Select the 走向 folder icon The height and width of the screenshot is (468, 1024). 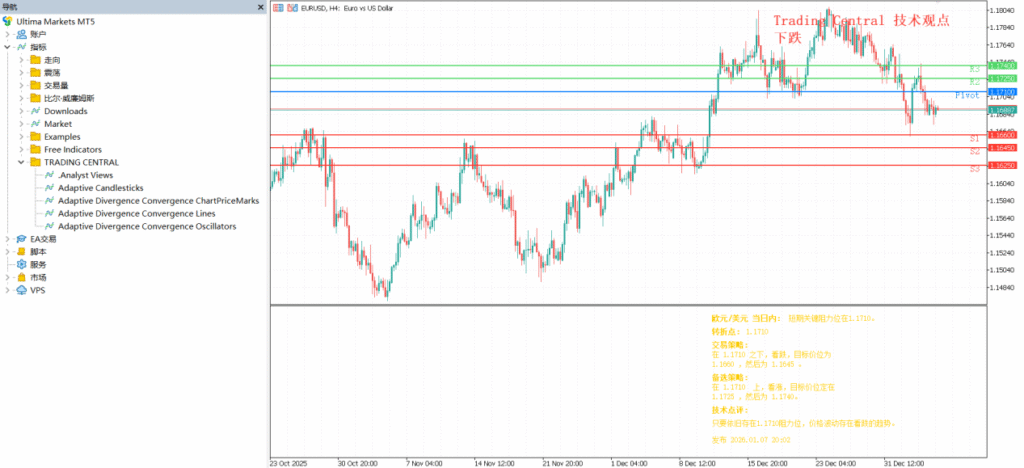pyautogui.click(x=35, y=59)
